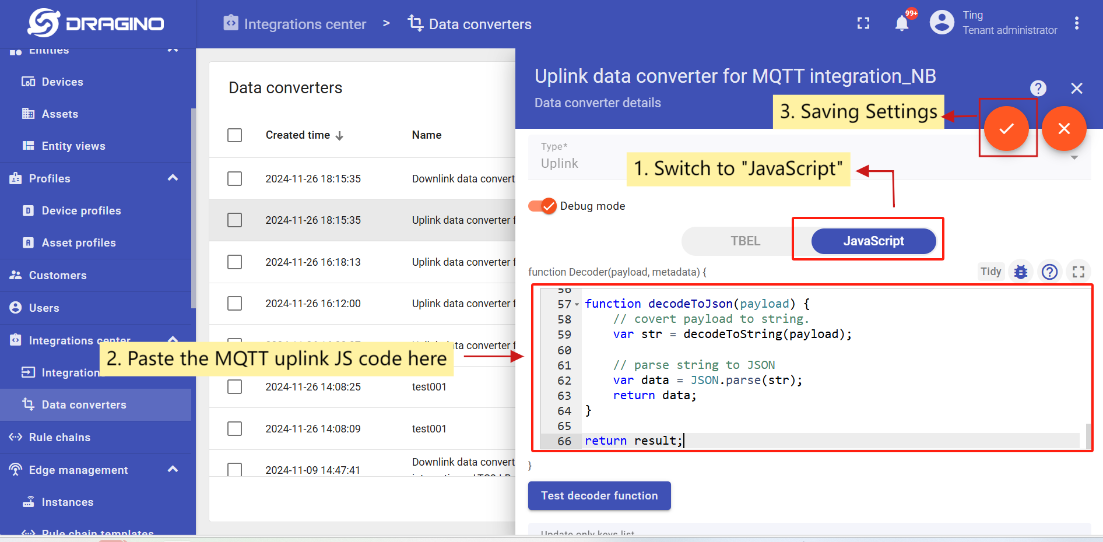Expand the code editor to fullscreen
The image size is (1103, 542).
(1078, 271)
